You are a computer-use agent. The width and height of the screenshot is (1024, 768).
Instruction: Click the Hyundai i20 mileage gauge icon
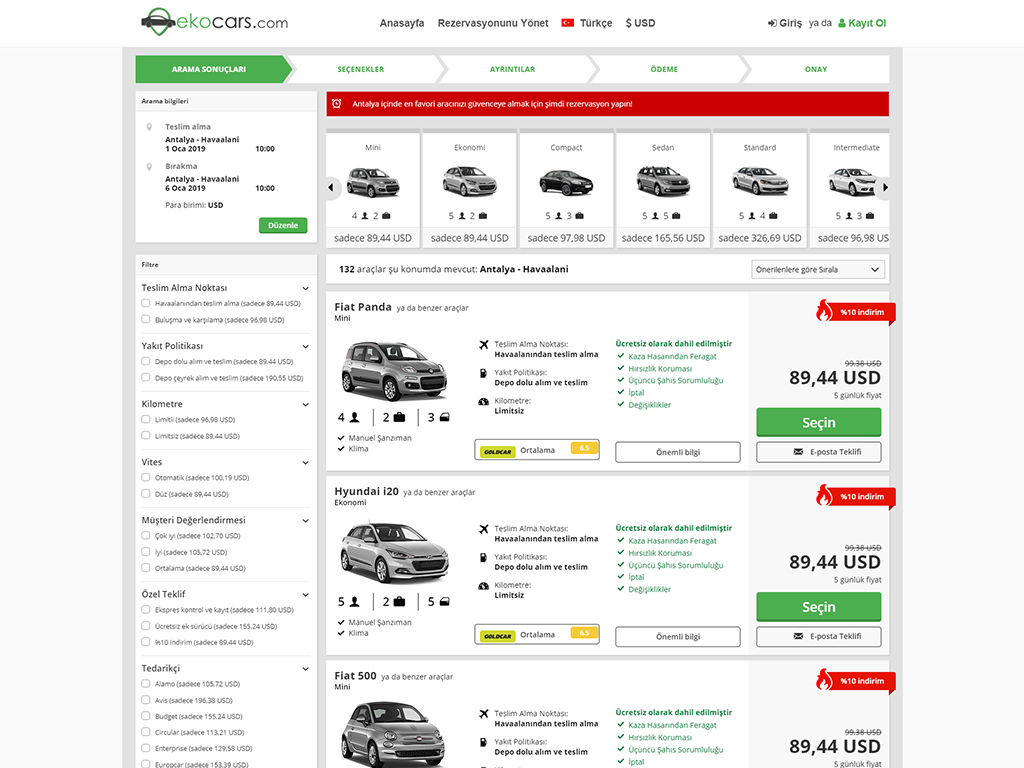click(483, 586)
